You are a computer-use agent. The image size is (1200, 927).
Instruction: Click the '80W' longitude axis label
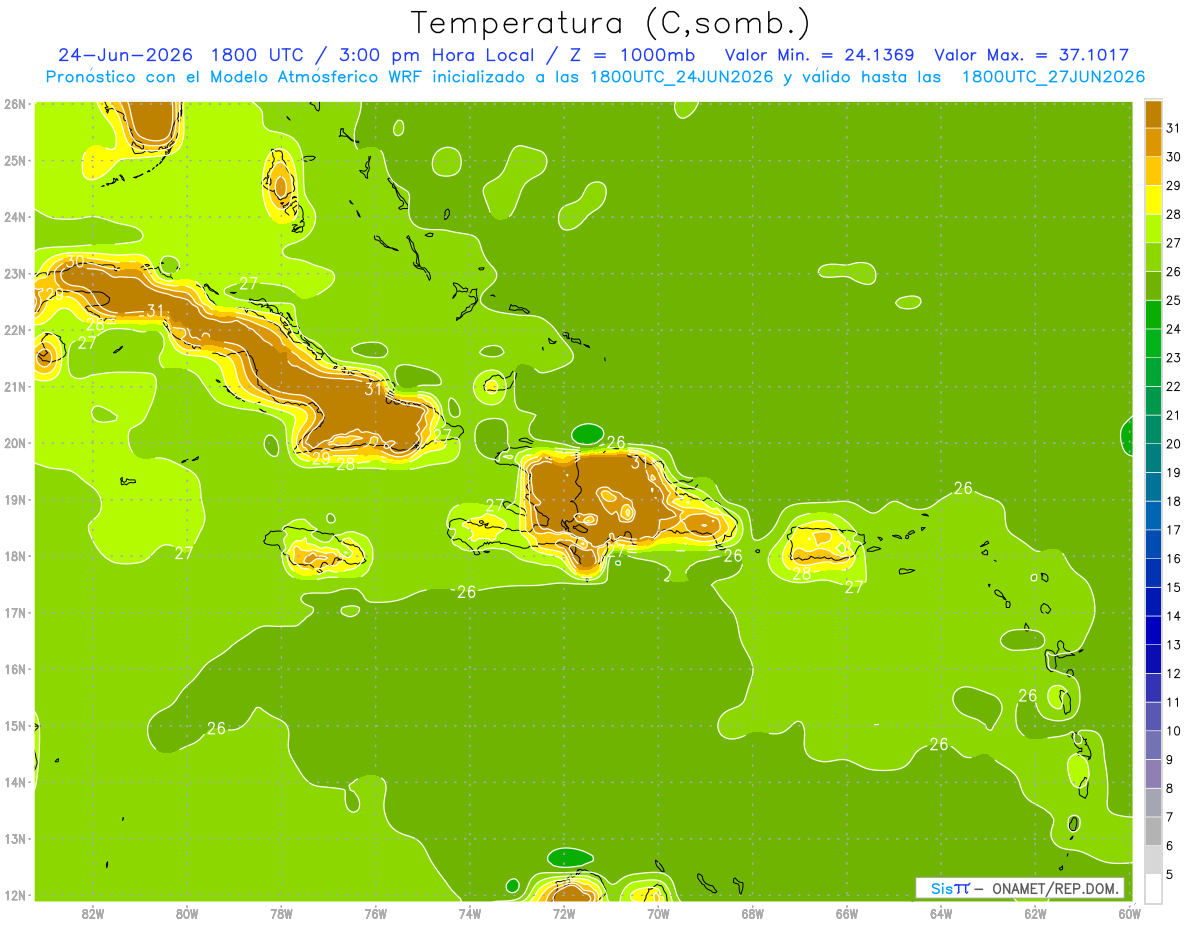tap(187, 913)
